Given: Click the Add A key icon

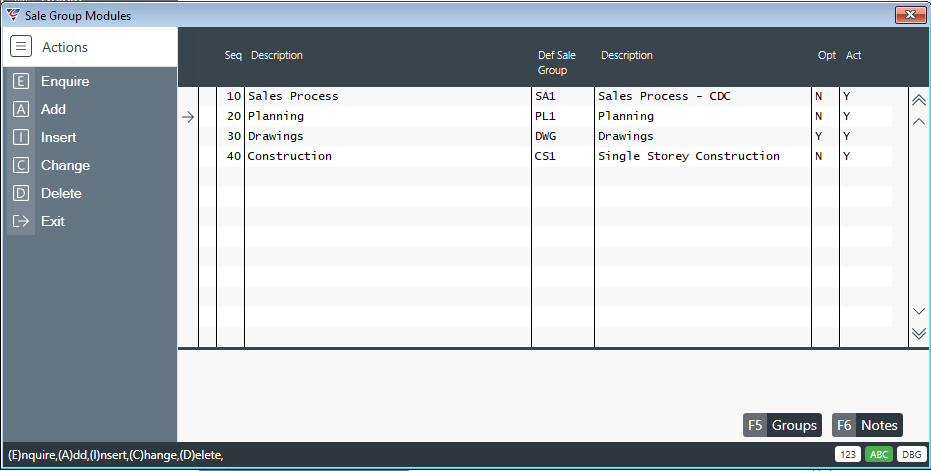Looking at the screenshot, I should click(21, 109).
